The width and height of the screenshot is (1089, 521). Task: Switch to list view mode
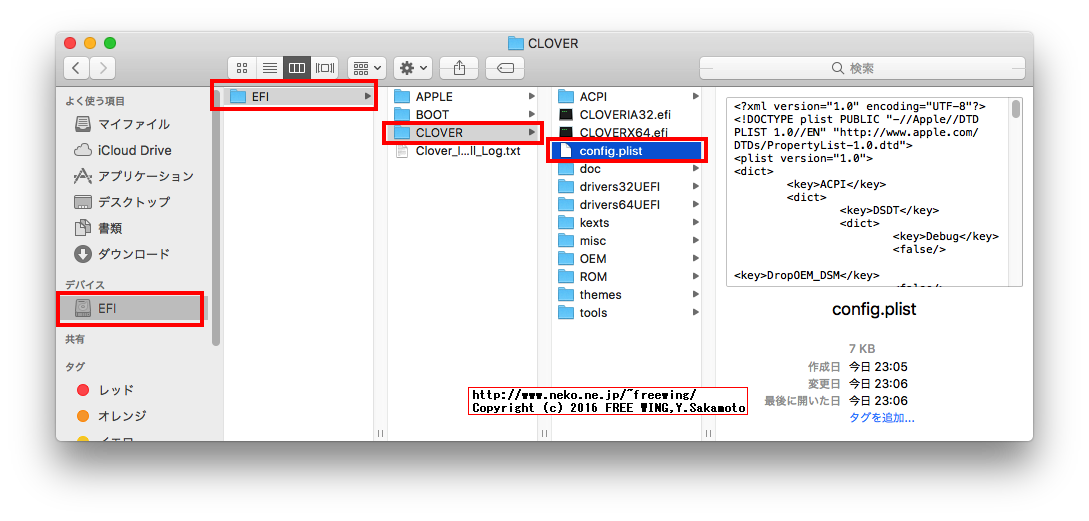tap(269, 68)
